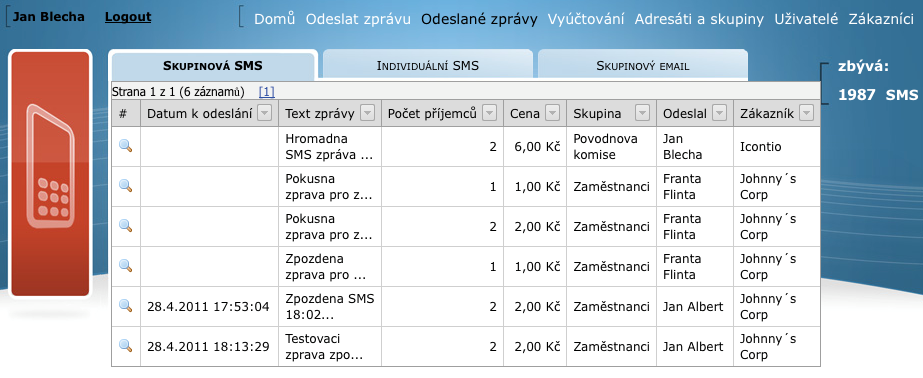Open details of the 2,00 Kč Pokusna zprava row

click(125, 226)
